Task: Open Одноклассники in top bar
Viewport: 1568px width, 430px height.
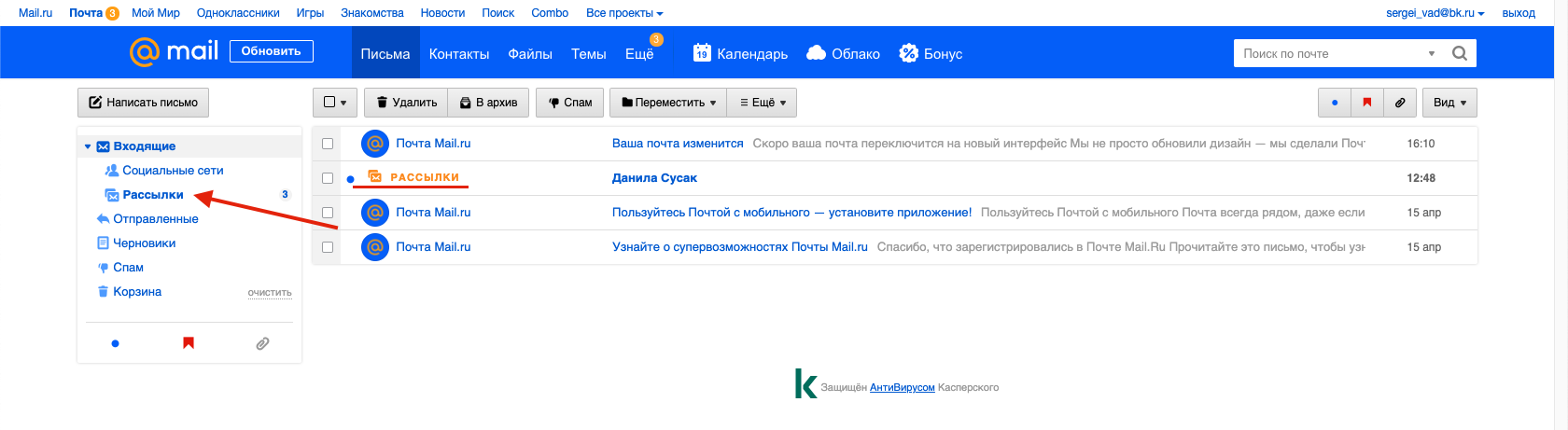Action: point(238,13)
